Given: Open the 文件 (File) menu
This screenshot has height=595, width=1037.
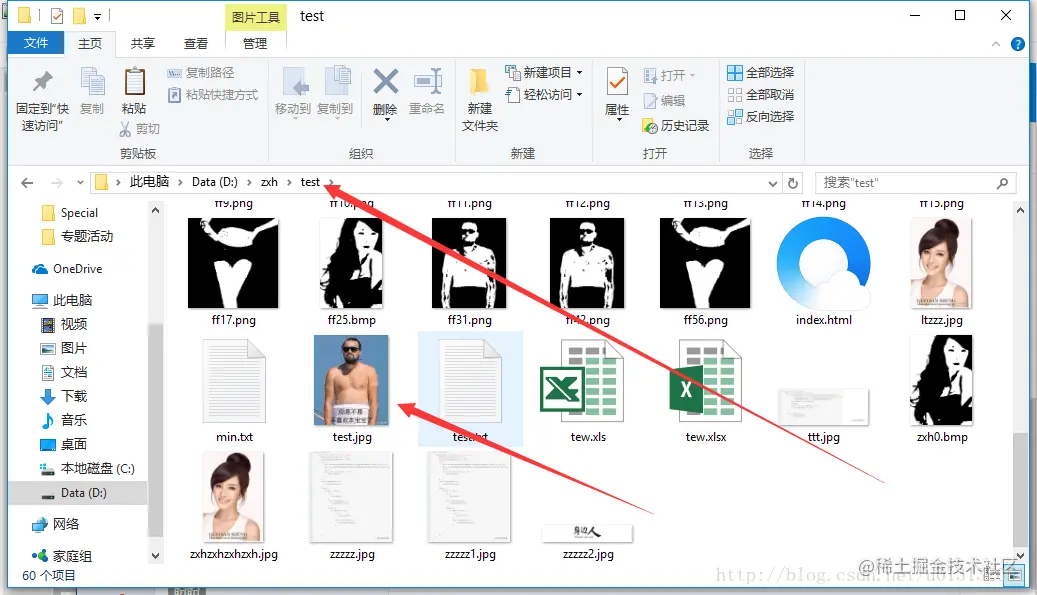Looking at the screenshot, I should pos(36,43).
